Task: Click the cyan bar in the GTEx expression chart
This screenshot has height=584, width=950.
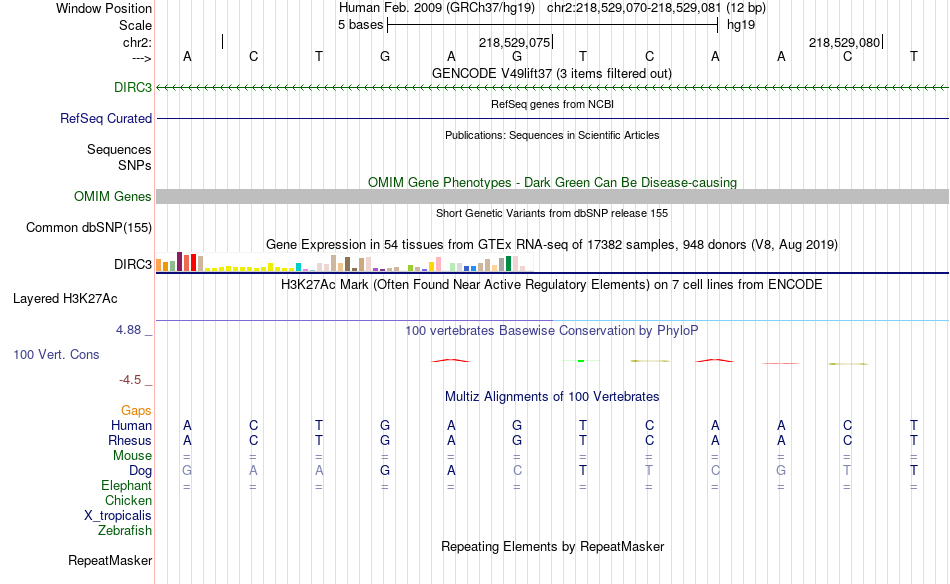Action: click(x=298, y=267)
